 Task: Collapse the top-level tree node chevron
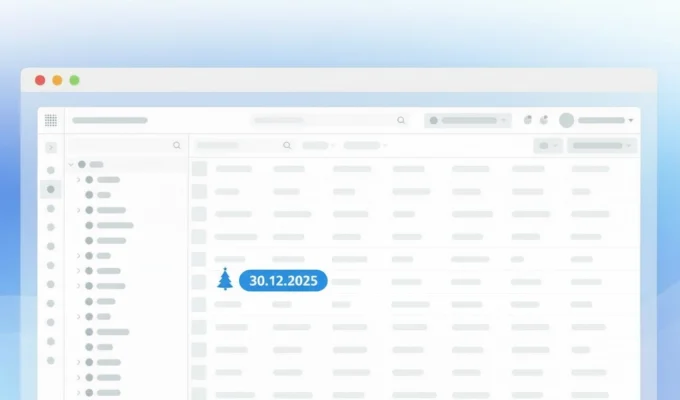(71, 164)
